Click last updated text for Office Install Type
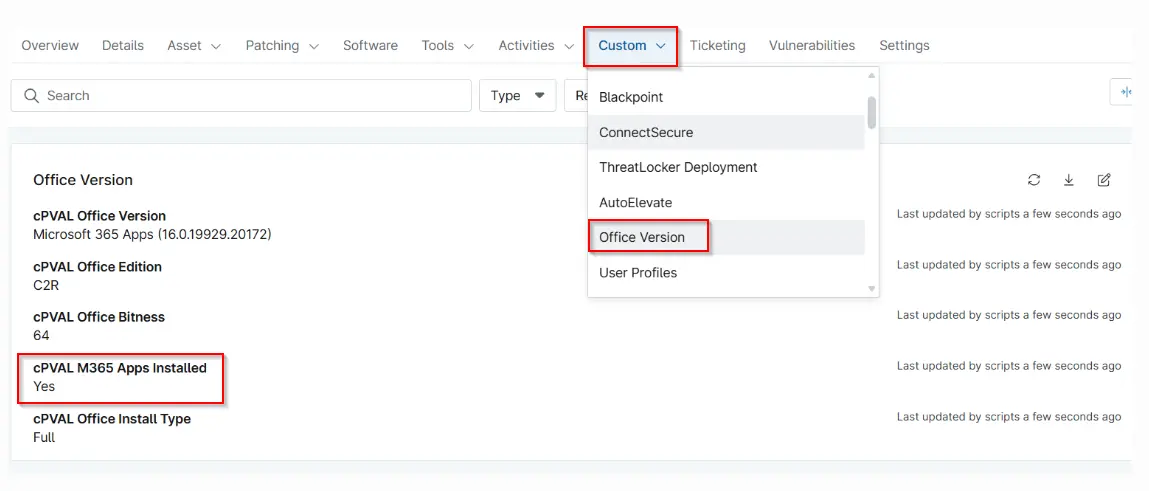 pyautogui.click(x=1009, y=416)
